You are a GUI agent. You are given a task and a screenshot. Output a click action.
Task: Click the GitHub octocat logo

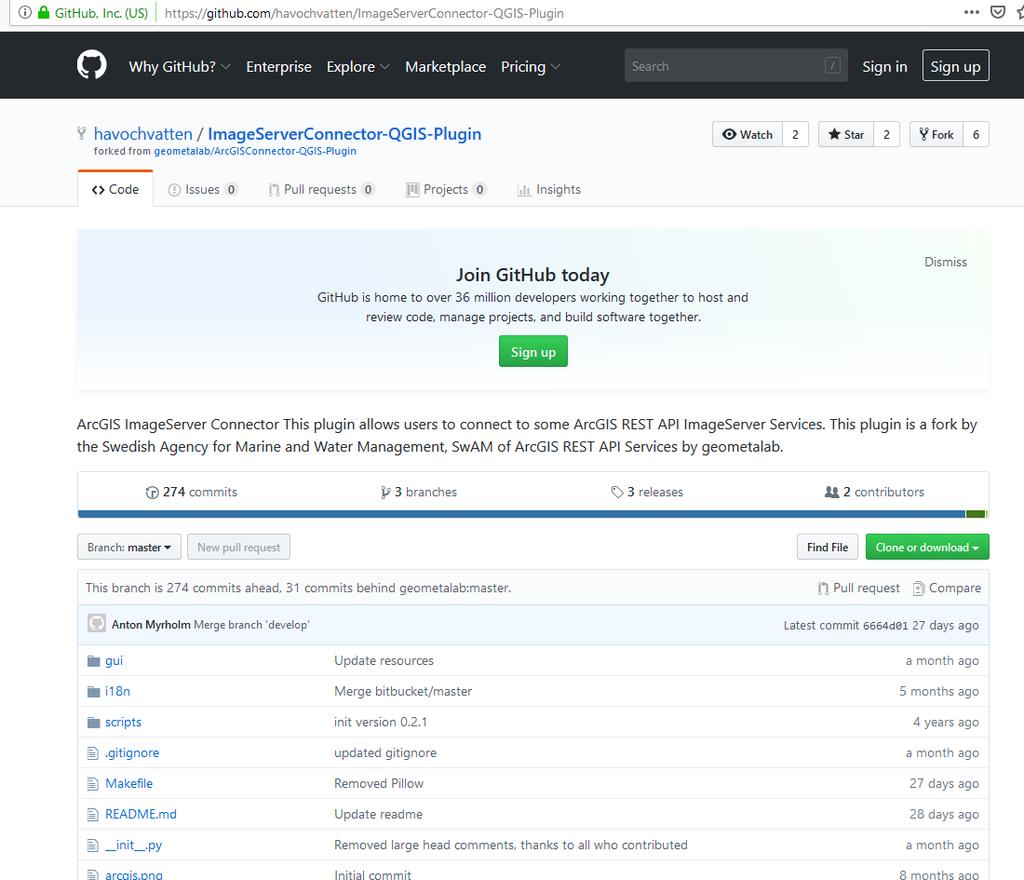tap(91, 65)
